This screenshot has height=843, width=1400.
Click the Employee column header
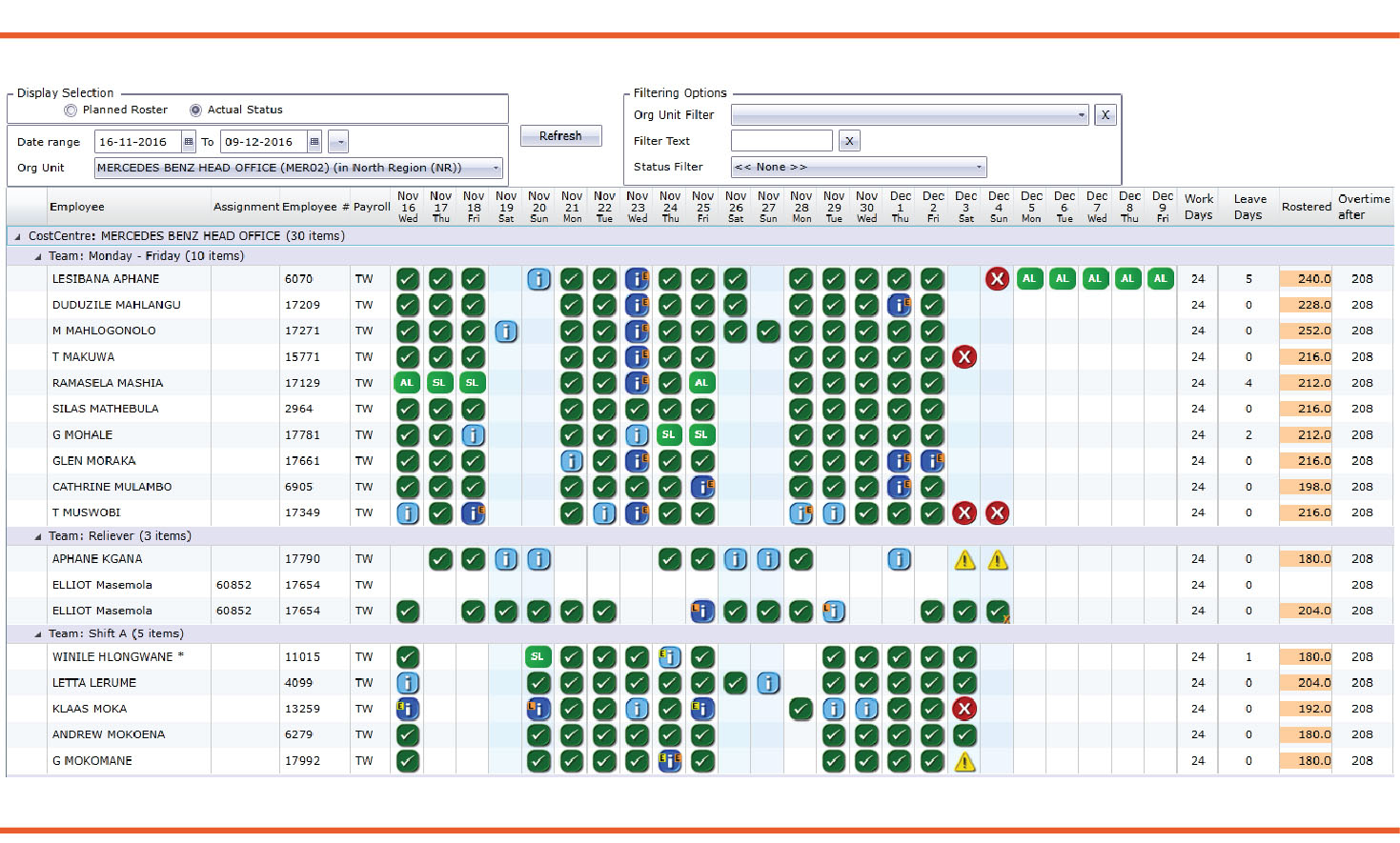click(x=77, y=207)
